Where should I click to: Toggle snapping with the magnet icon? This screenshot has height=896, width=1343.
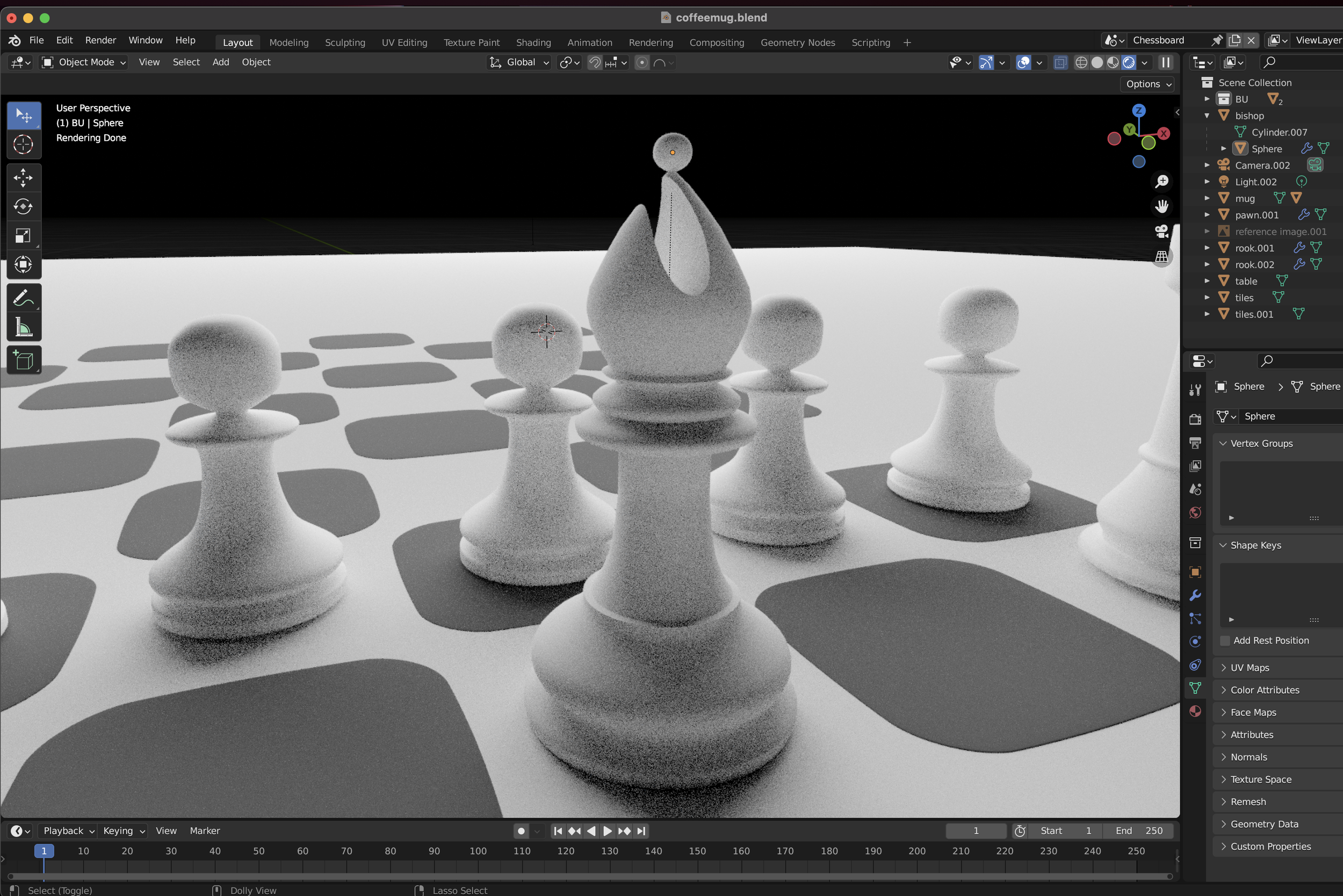[594, 62]
